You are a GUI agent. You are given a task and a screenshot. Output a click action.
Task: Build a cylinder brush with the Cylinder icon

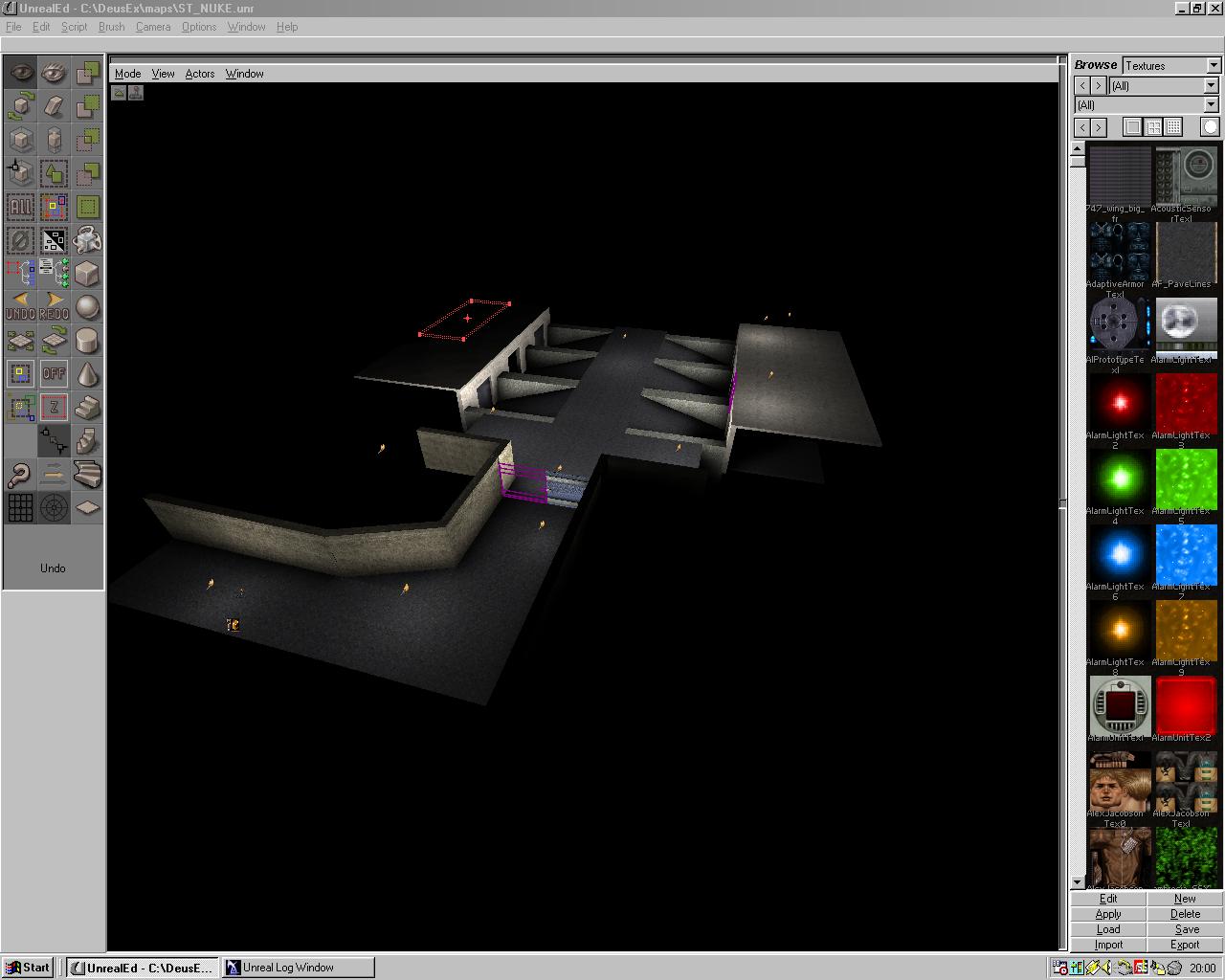point(87,340)
